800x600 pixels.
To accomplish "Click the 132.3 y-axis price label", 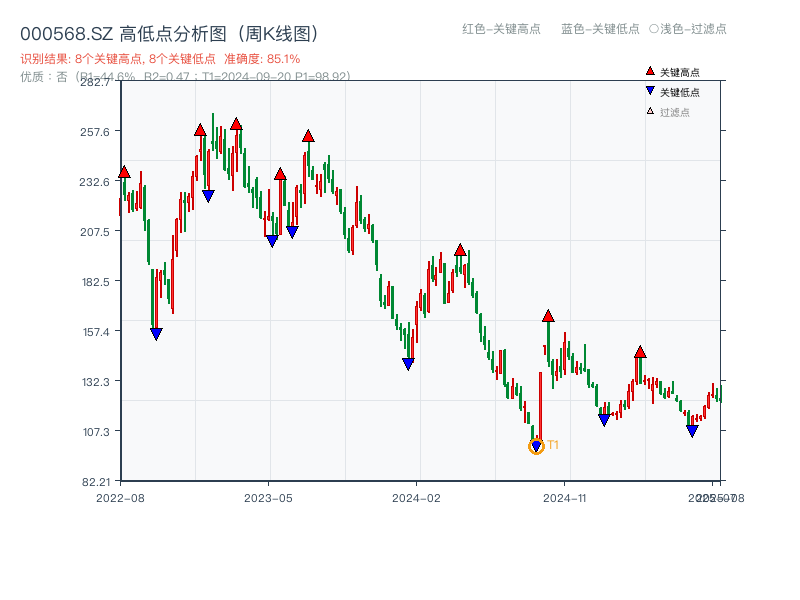I will (x=96, y=382).
